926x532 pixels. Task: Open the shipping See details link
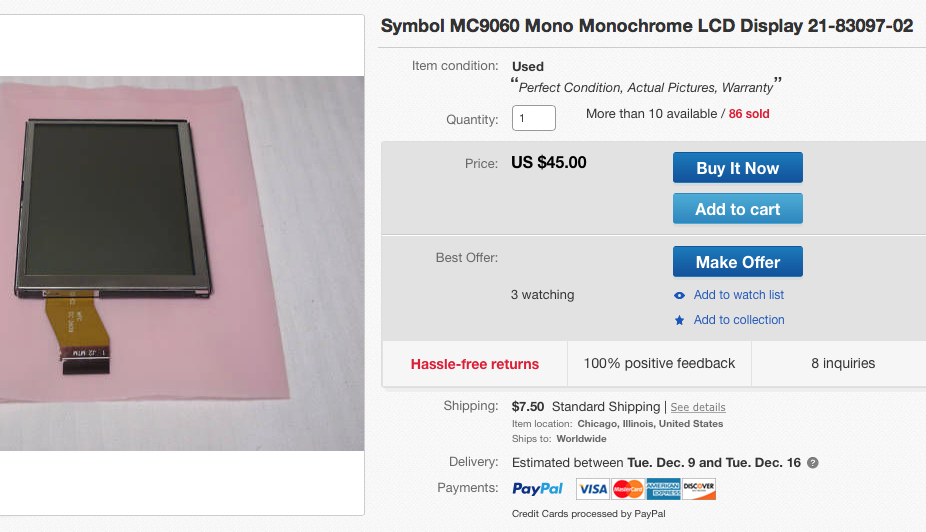[698, 408]
